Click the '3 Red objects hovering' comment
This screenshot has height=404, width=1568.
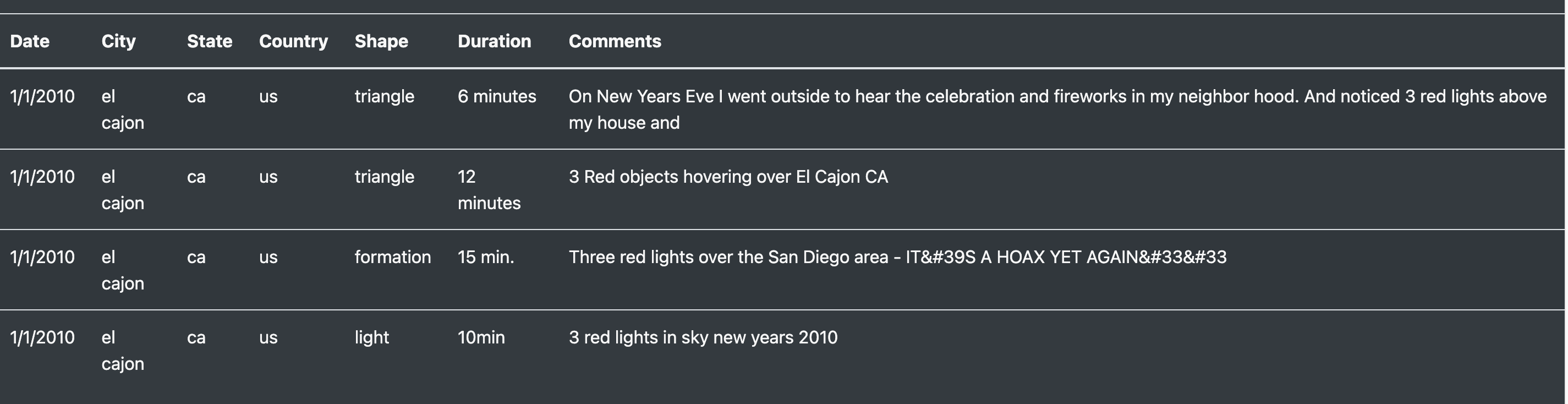(x=728, y=177)
